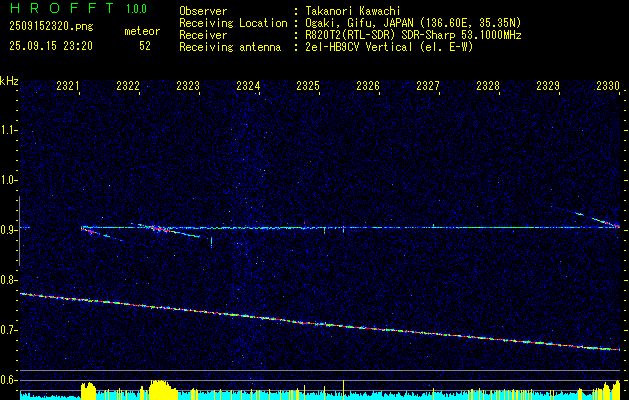
Task: Click the Receiving antenna label
Action: tap(230, 47)
